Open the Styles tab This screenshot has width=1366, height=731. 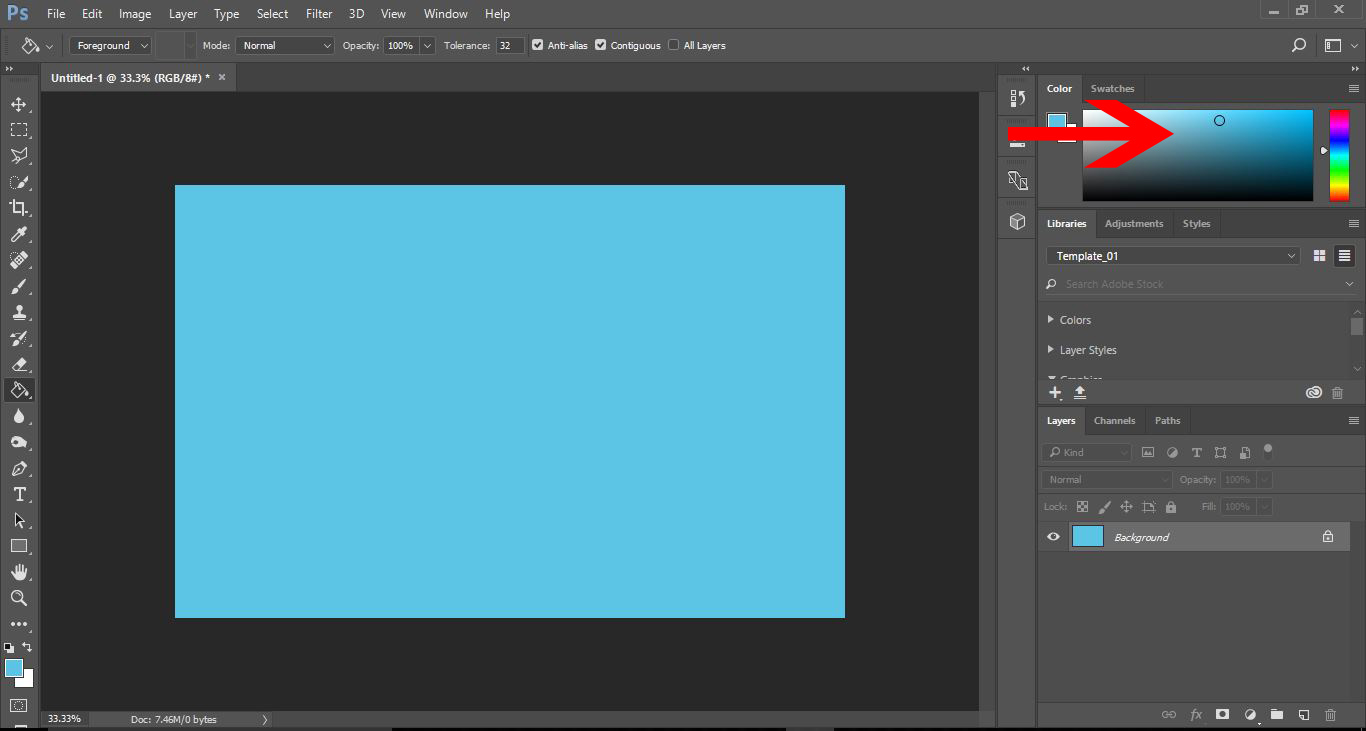pos(1196,223)
